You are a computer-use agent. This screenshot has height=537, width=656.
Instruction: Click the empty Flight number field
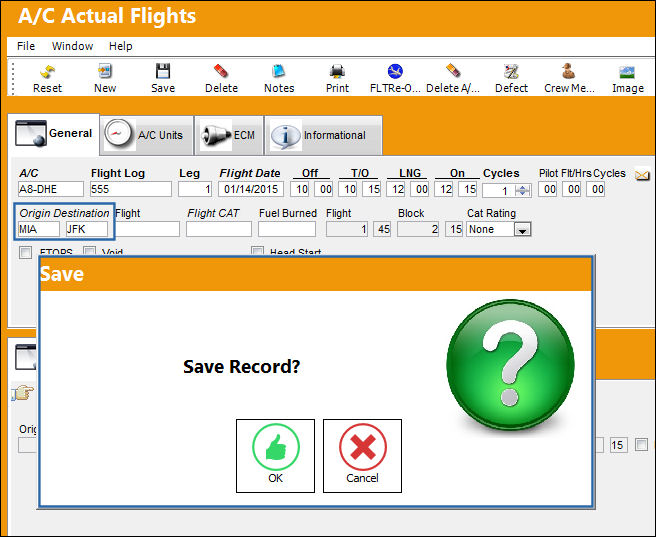coord(147,229)
